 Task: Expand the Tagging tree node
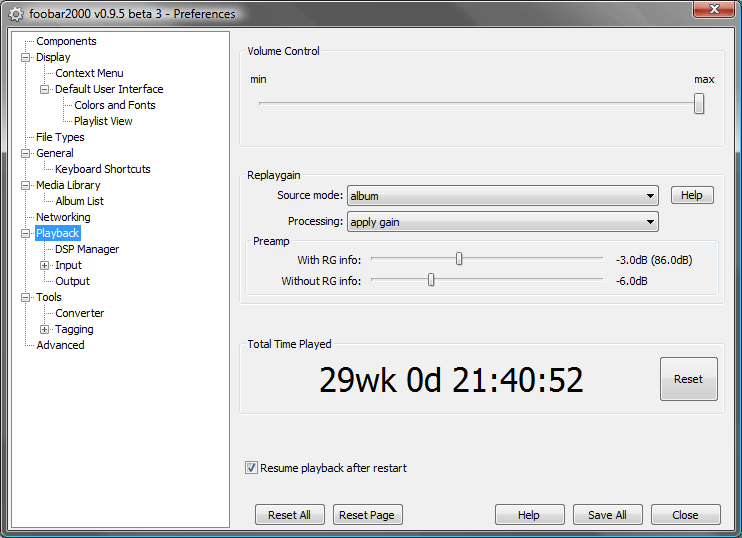(44, 329)
